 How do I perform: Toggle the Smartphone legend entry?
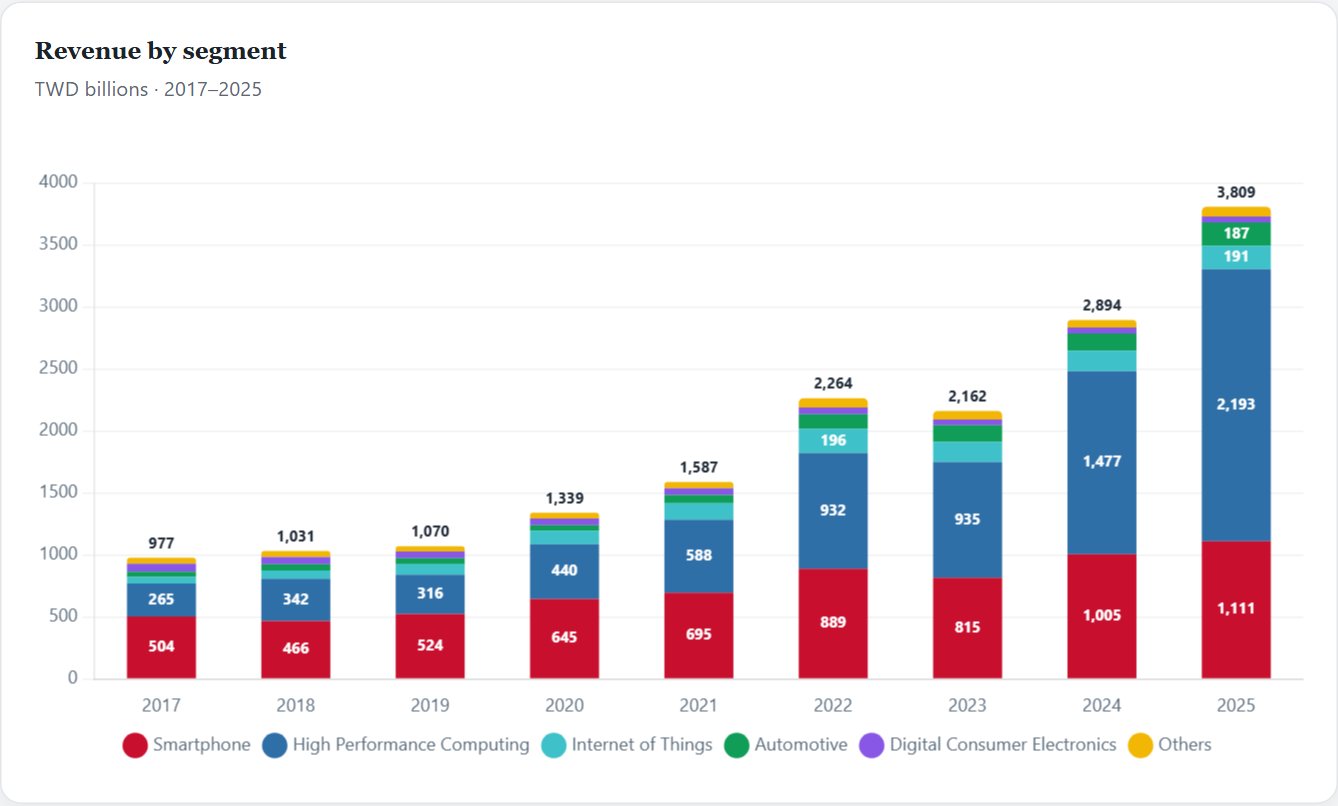tap(187, 745)
